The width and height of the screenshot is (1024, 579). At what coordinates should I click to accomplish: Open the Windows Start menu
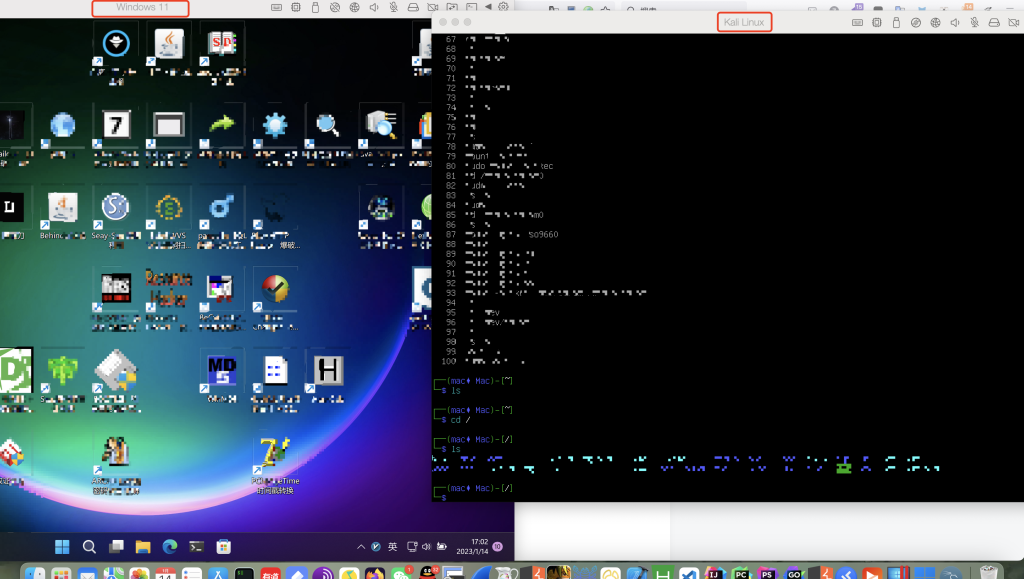62,547
